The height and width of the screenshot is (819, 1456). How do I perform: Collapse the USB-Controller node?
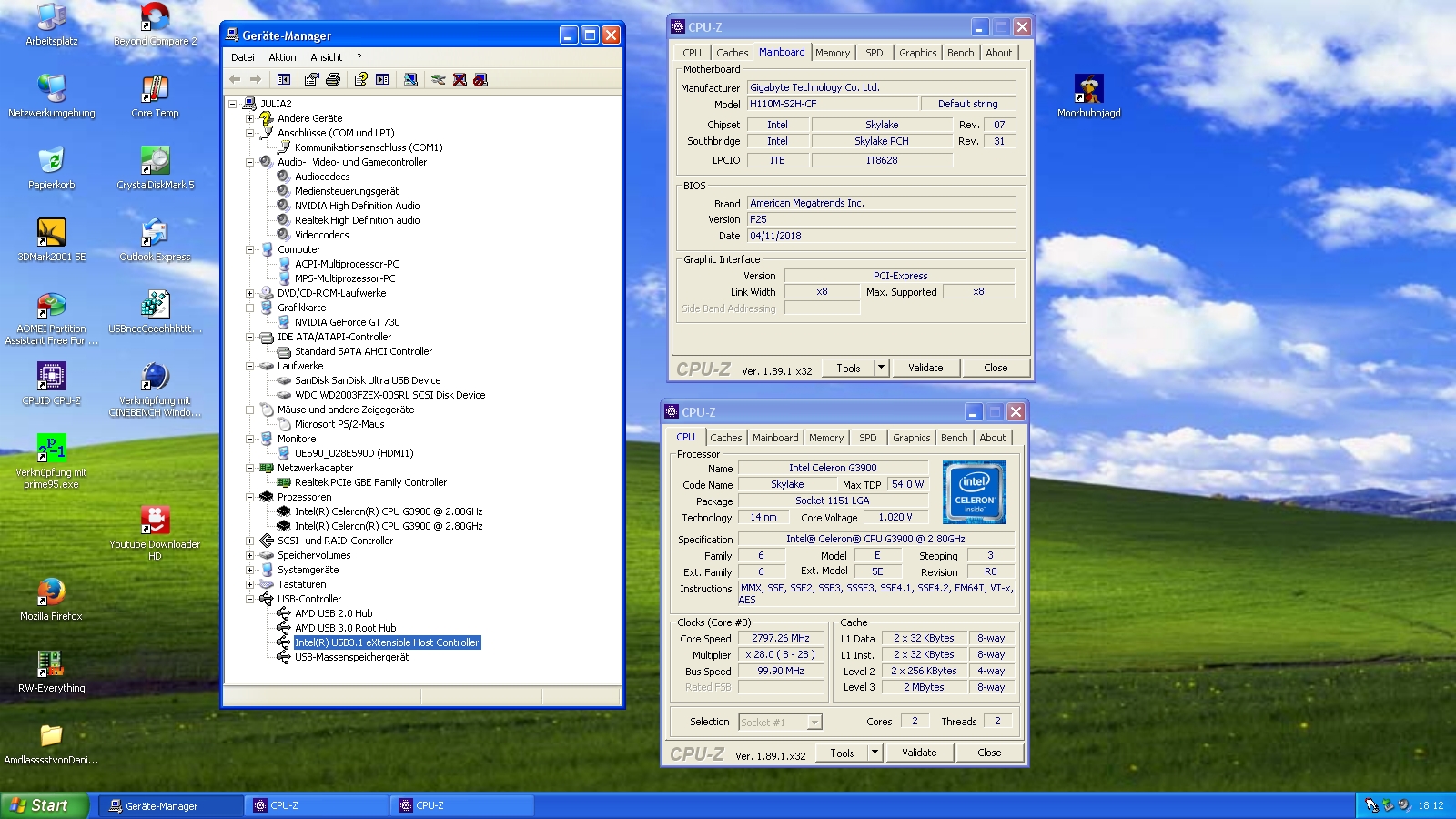click(x=249, y=599)
